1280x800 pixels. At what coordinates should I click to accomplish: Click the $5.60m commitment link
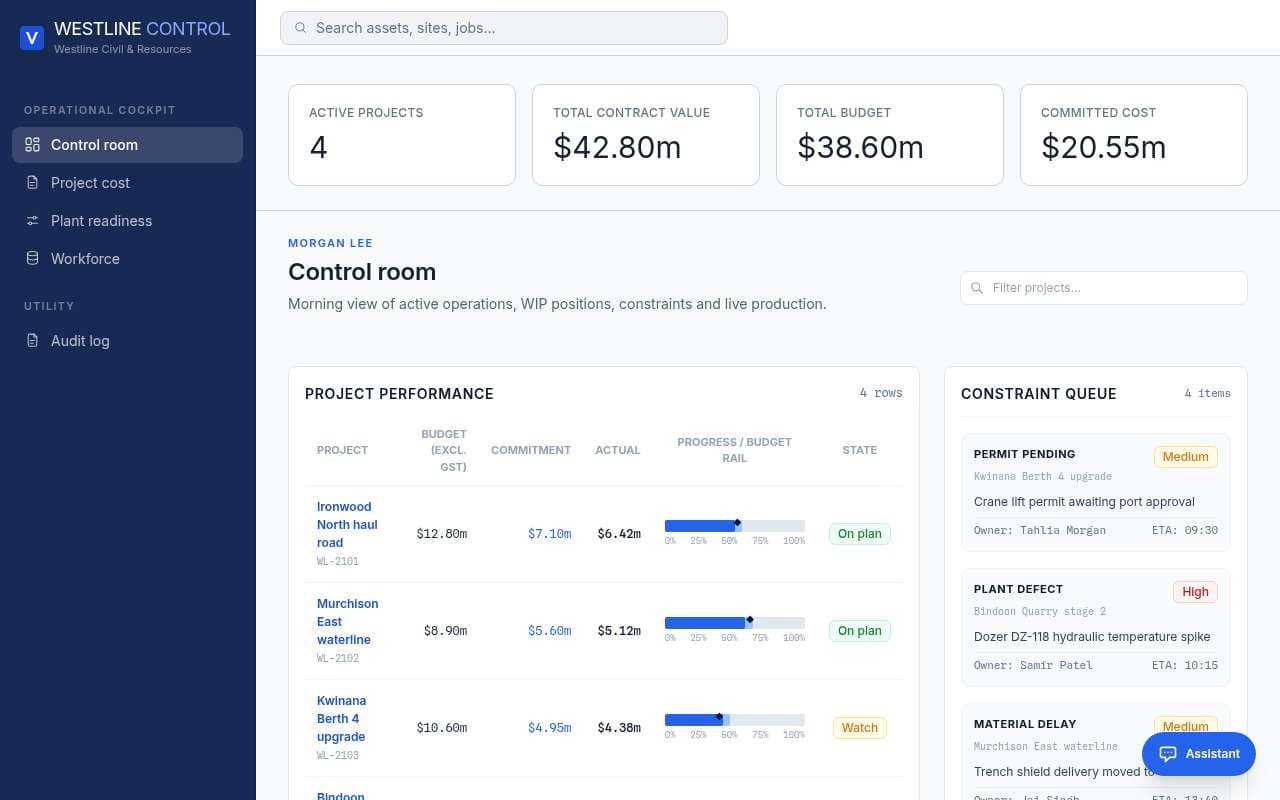(549, 631)
